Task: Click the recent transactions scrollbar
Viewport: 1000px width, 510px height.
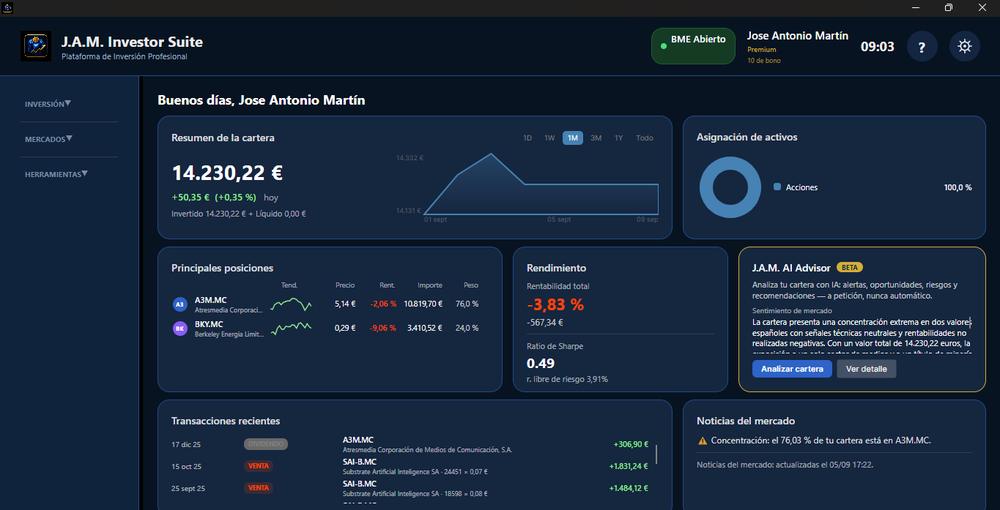Action: coord(656,454)
